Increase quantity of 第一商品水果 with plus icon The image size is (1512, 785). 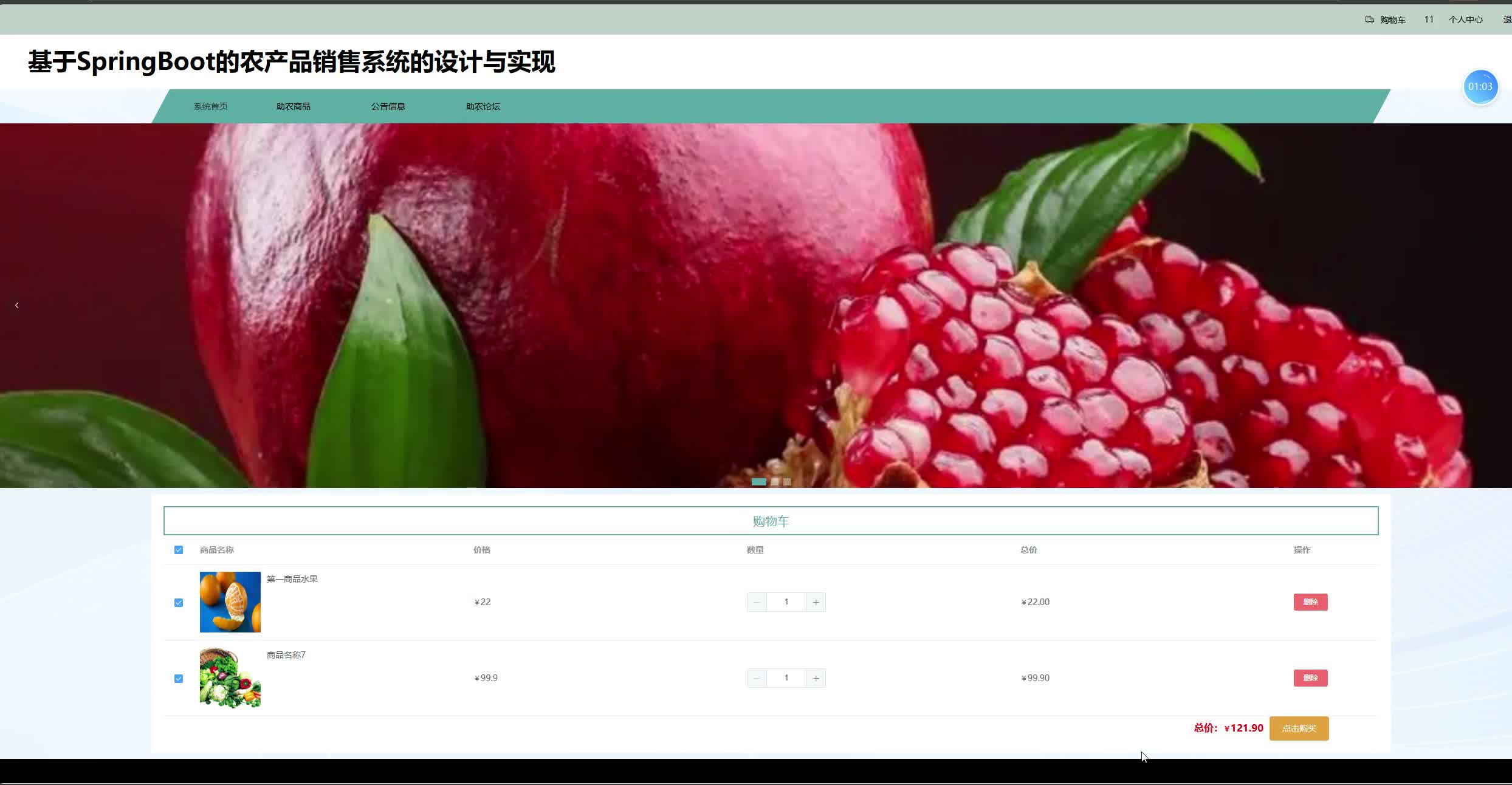coord(816,602)
